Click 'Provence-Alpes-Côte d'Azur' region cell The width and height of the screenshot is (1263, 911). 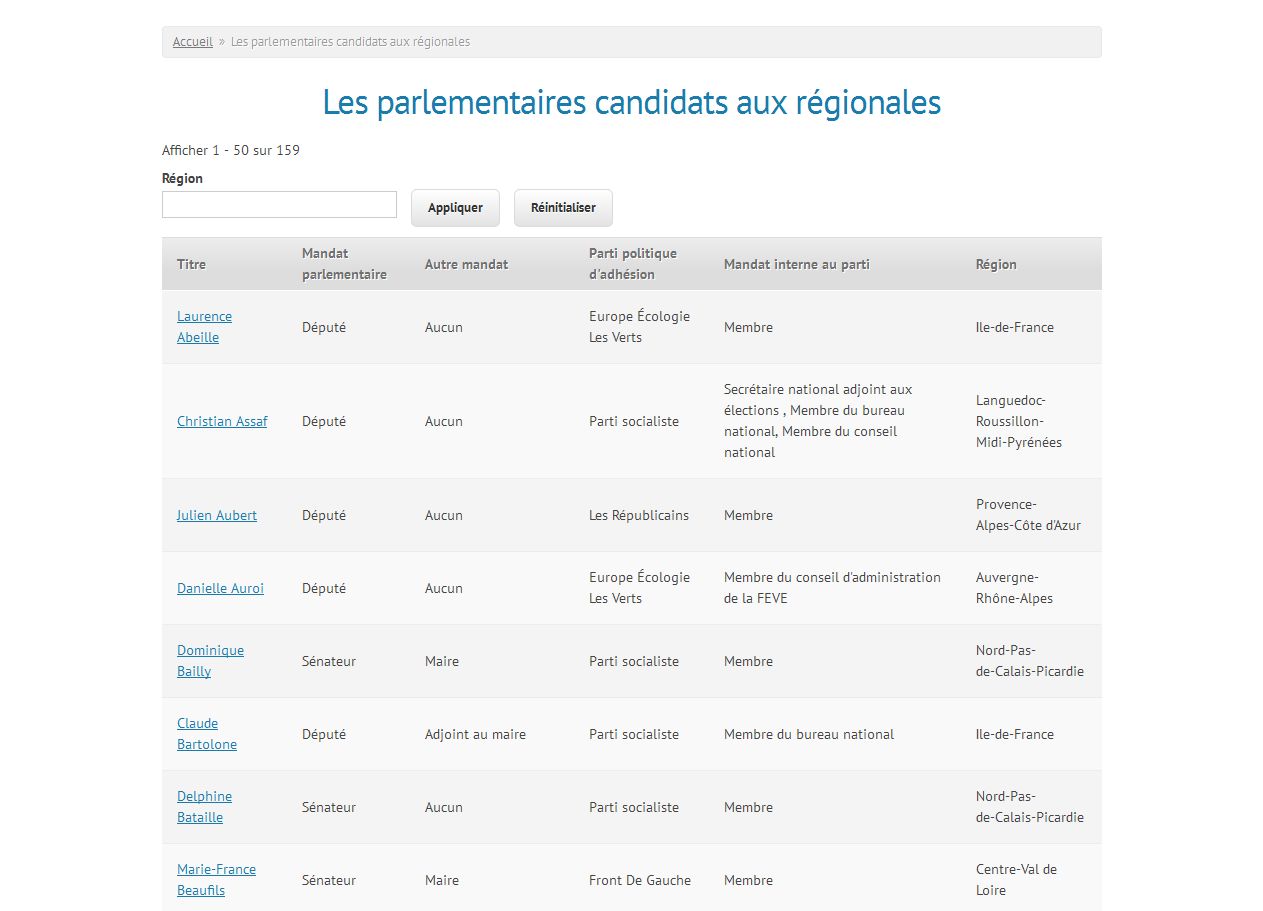[1028, 515]
